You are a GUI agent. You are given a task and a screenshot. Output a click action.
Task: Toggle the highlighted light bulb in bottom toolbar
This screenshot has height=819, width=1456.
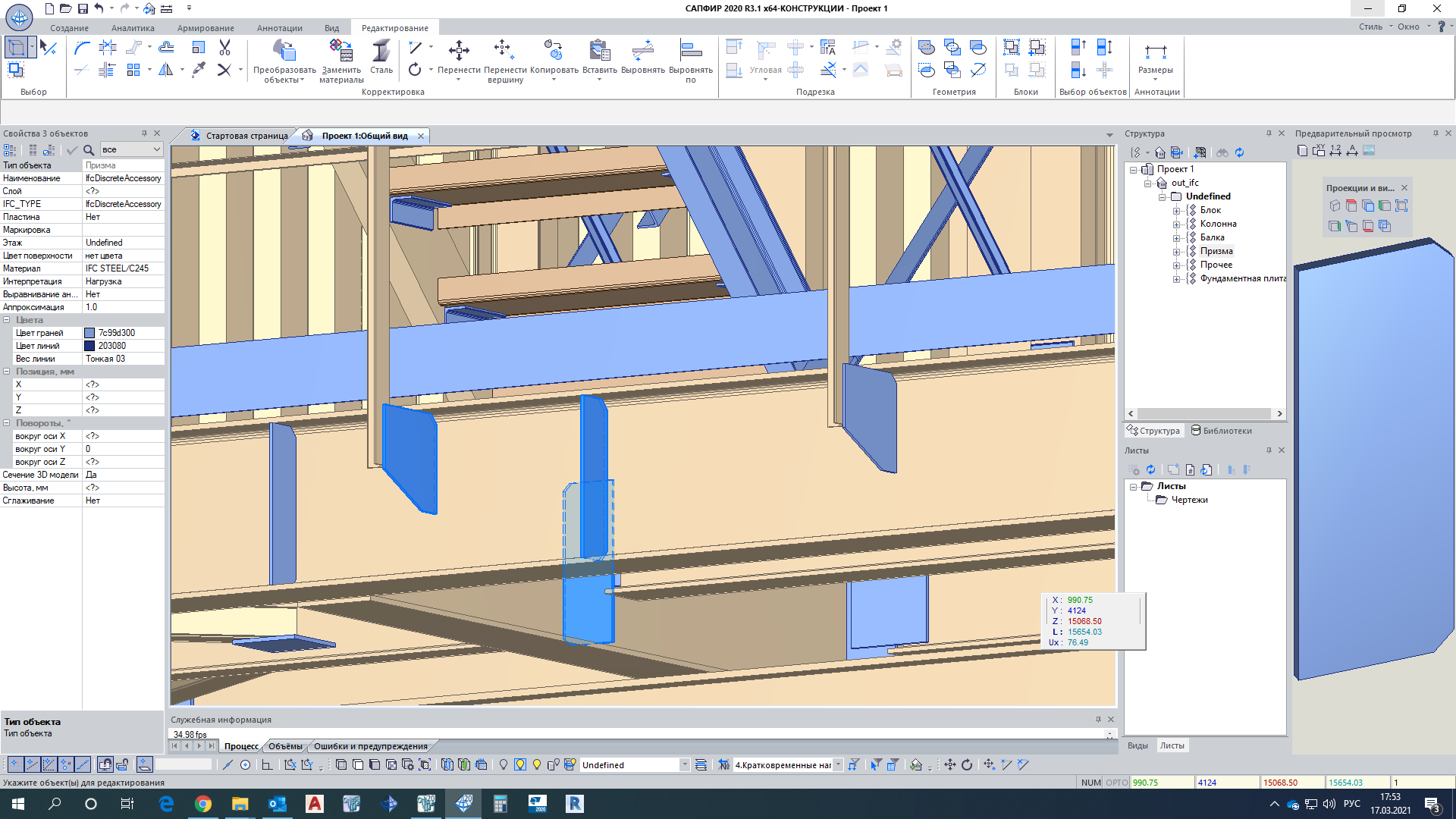[x=520, y=764]
